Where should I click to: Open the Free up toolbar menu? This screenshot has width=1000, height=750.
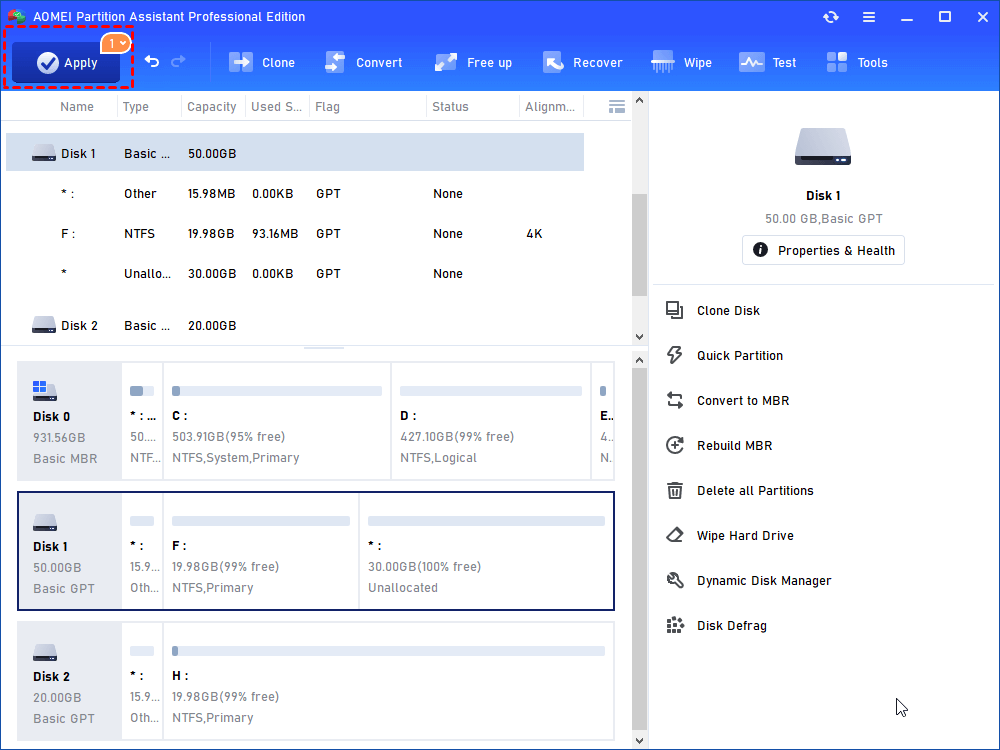click(x=473, y=62)
